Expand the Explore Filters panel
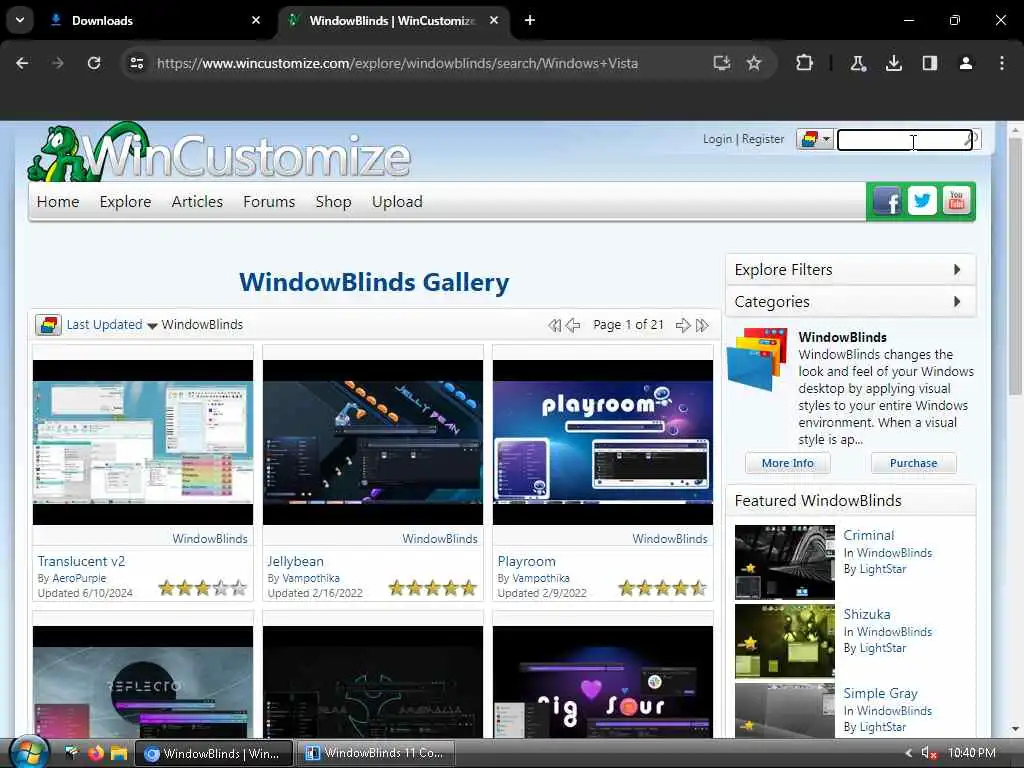 pyautogui.click(x=850, y=270)
